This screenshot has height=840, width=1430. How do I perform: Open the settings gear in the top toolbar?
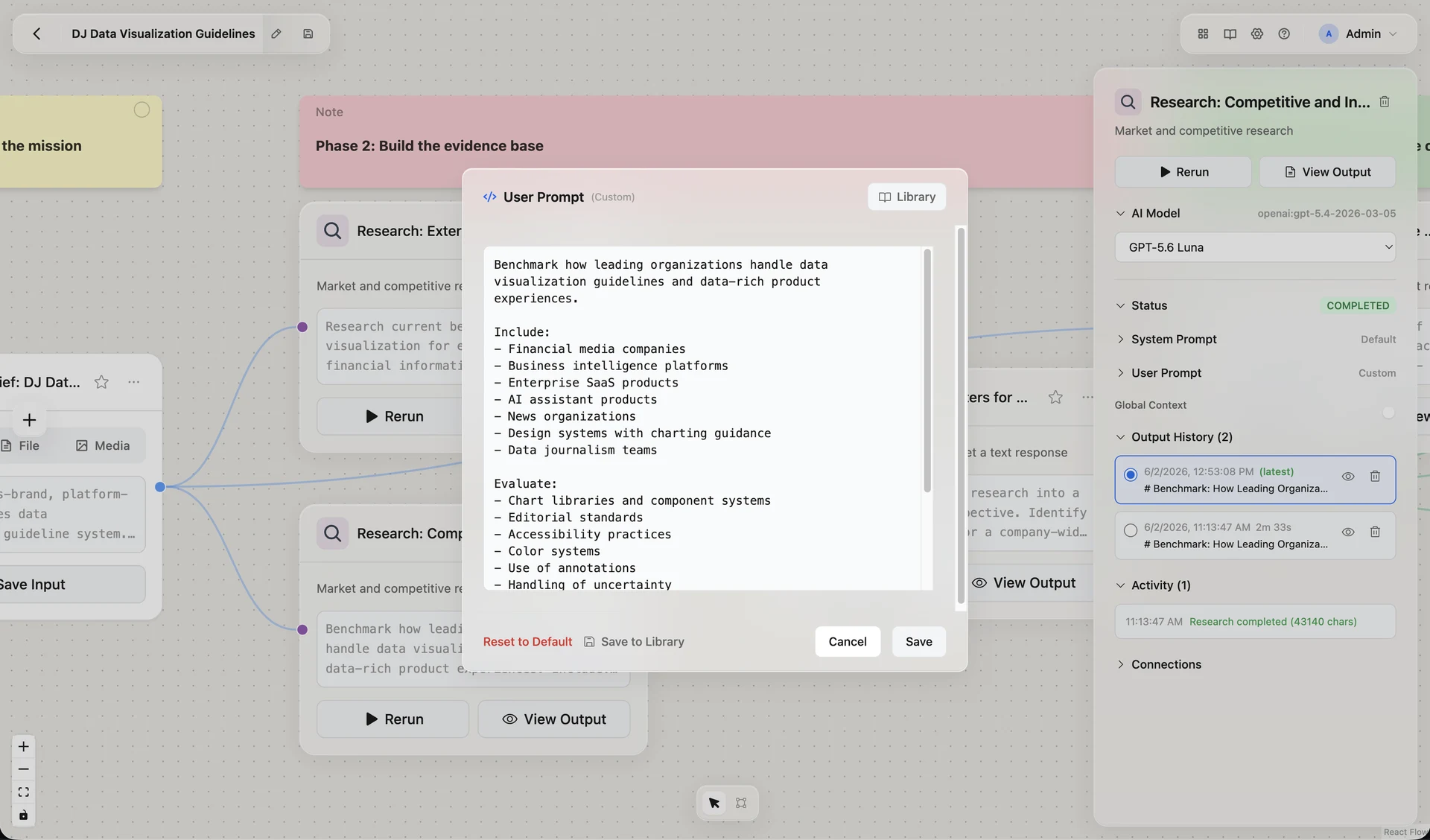pos(1257,34)
